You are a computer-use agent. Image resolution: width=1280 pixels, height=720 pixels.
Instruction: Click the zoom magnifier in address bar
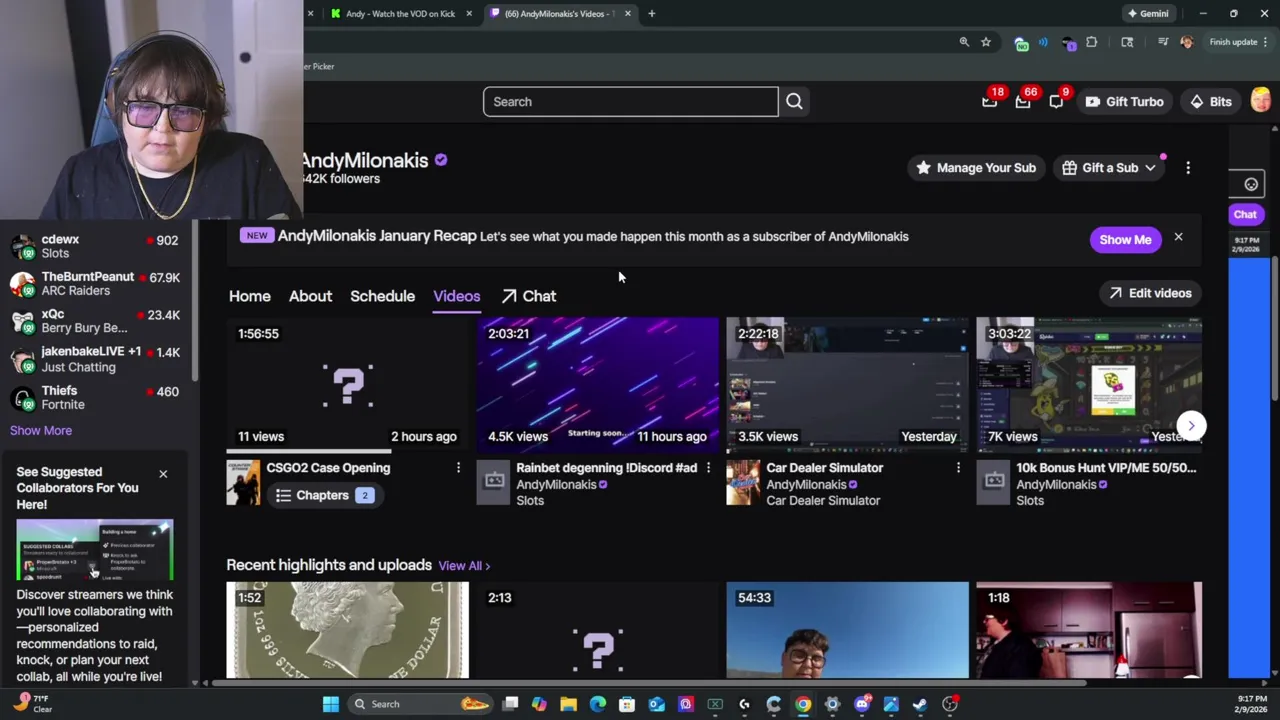click(964, 42)
